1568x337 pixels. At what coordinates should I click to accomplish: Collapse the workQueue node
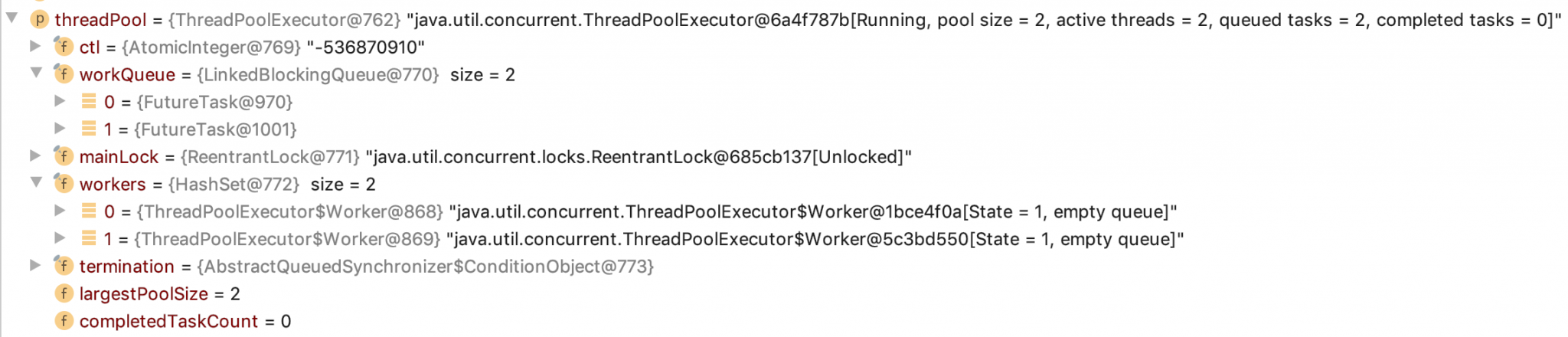(x=36, y=74)
